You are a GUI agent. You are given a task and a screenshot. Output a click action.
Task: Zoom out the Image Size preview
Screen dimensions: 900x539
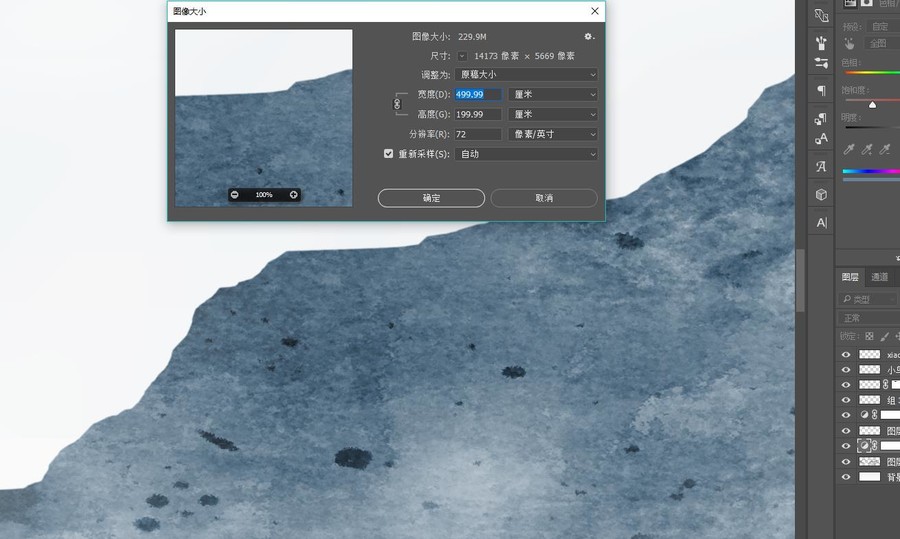tap(234, 195)
